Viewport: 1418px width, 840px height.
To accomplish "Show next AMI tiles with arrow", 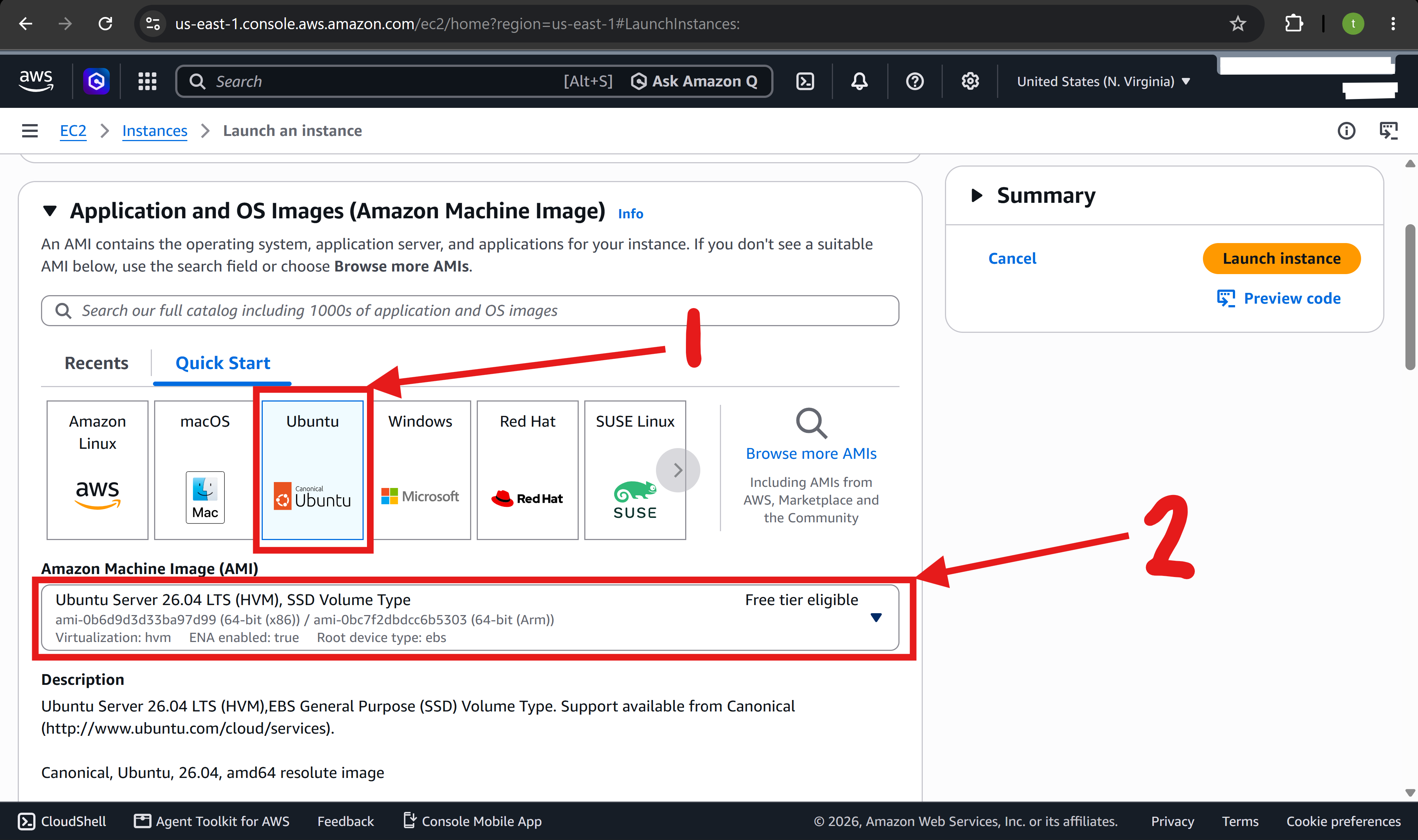I will point(678,470).
